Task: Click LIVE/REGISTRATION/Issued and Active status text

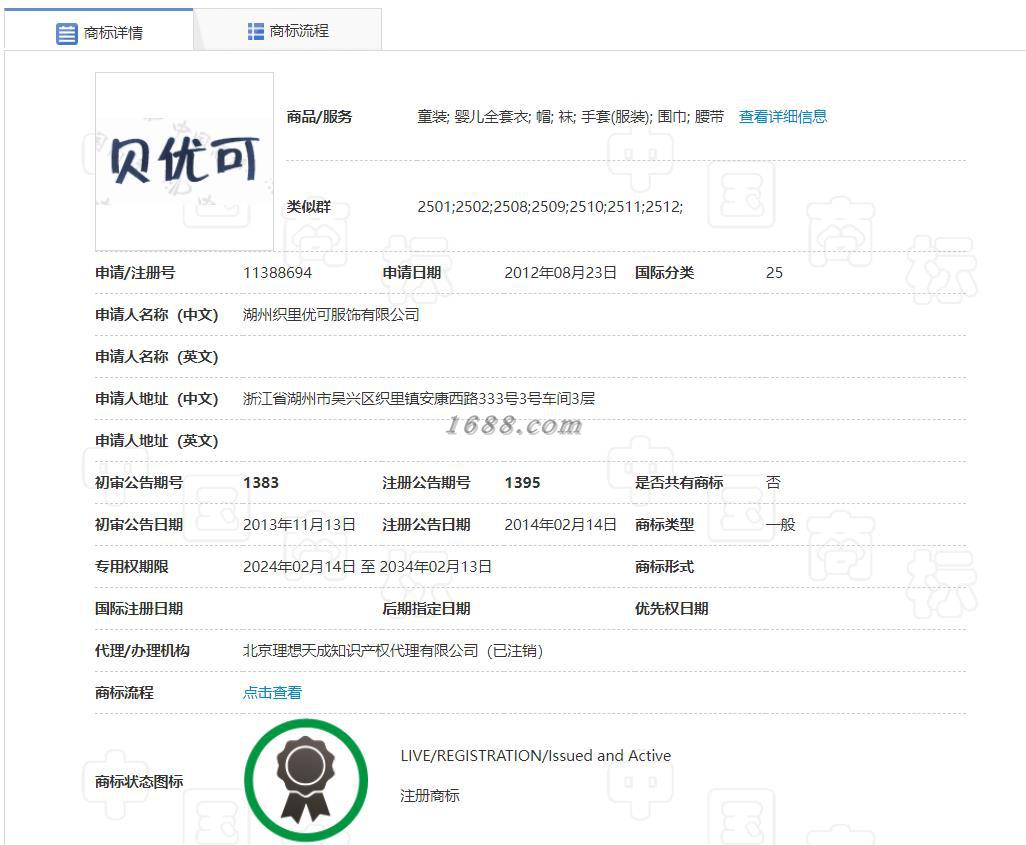Action: tap(535, 755)
